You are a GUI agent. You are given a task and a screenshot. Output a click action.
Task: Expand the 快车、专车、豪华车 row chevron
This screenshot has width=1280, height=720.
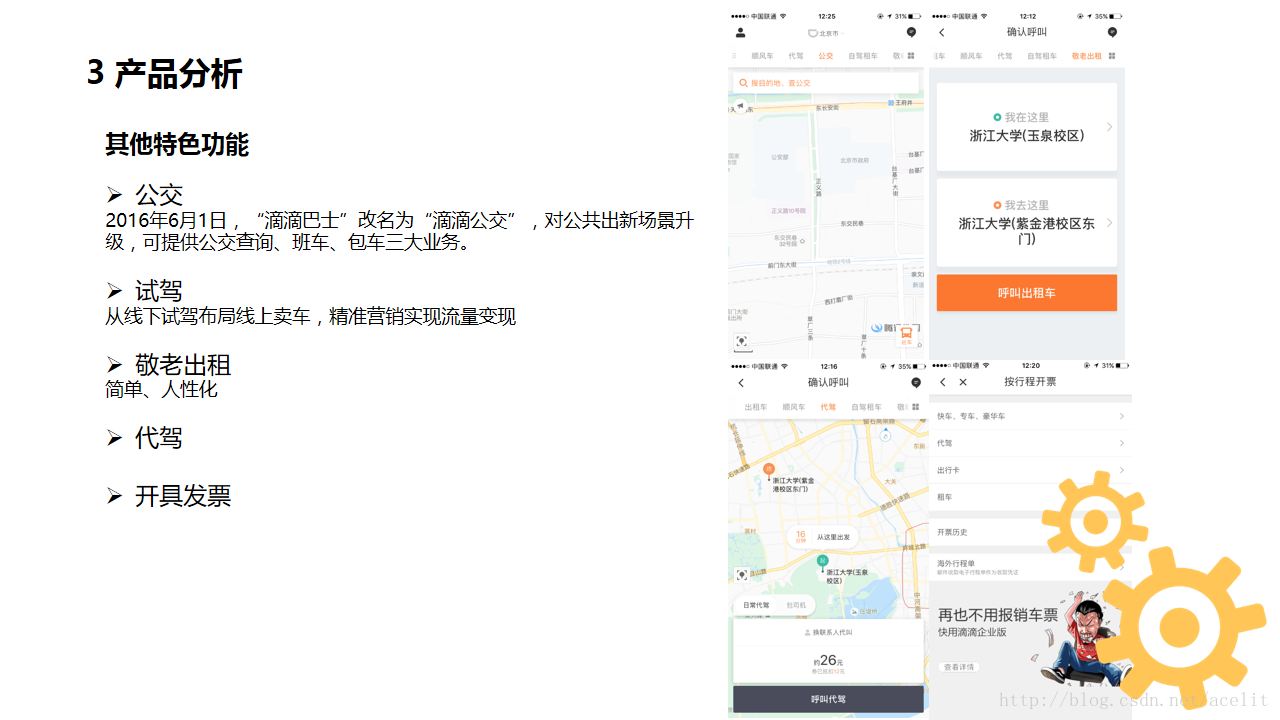[1122, 416]
